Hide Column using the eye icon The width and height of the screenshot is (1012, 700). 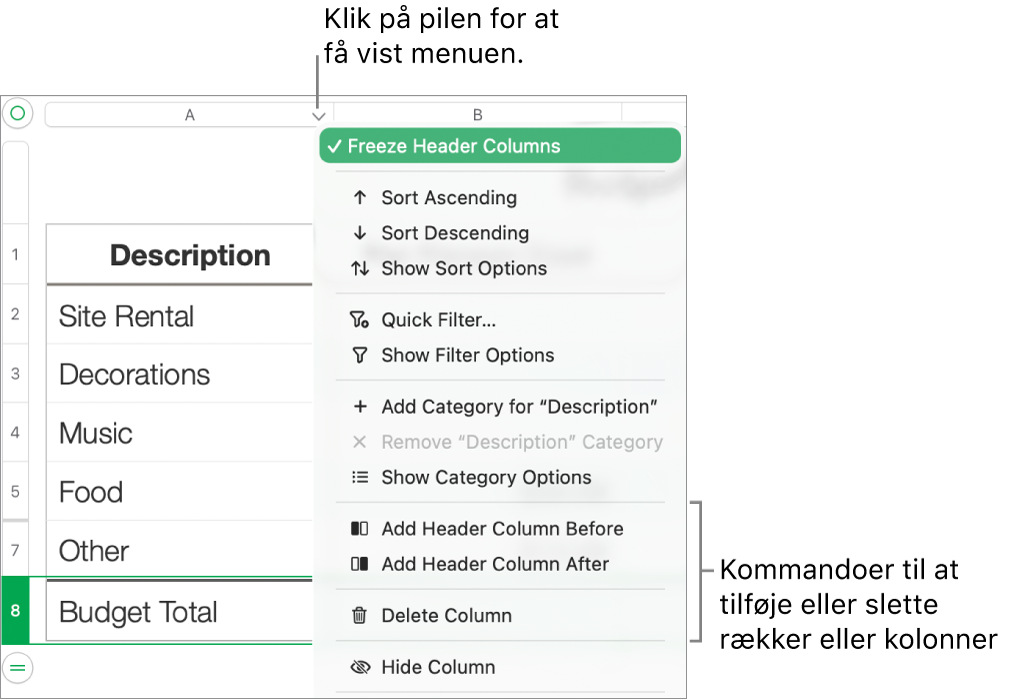(360, 667)
